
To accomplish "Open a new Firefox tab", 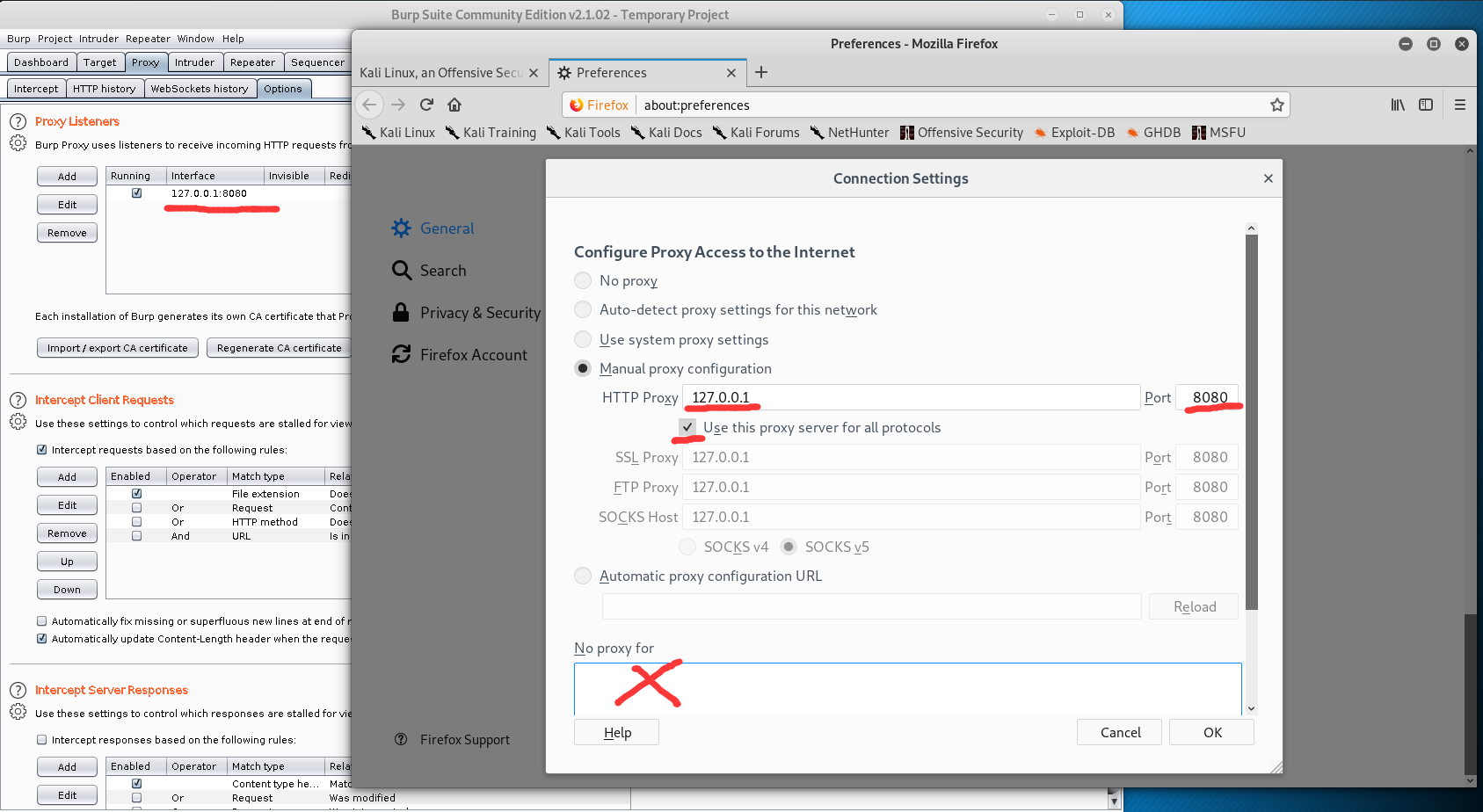I will (761, 72).
